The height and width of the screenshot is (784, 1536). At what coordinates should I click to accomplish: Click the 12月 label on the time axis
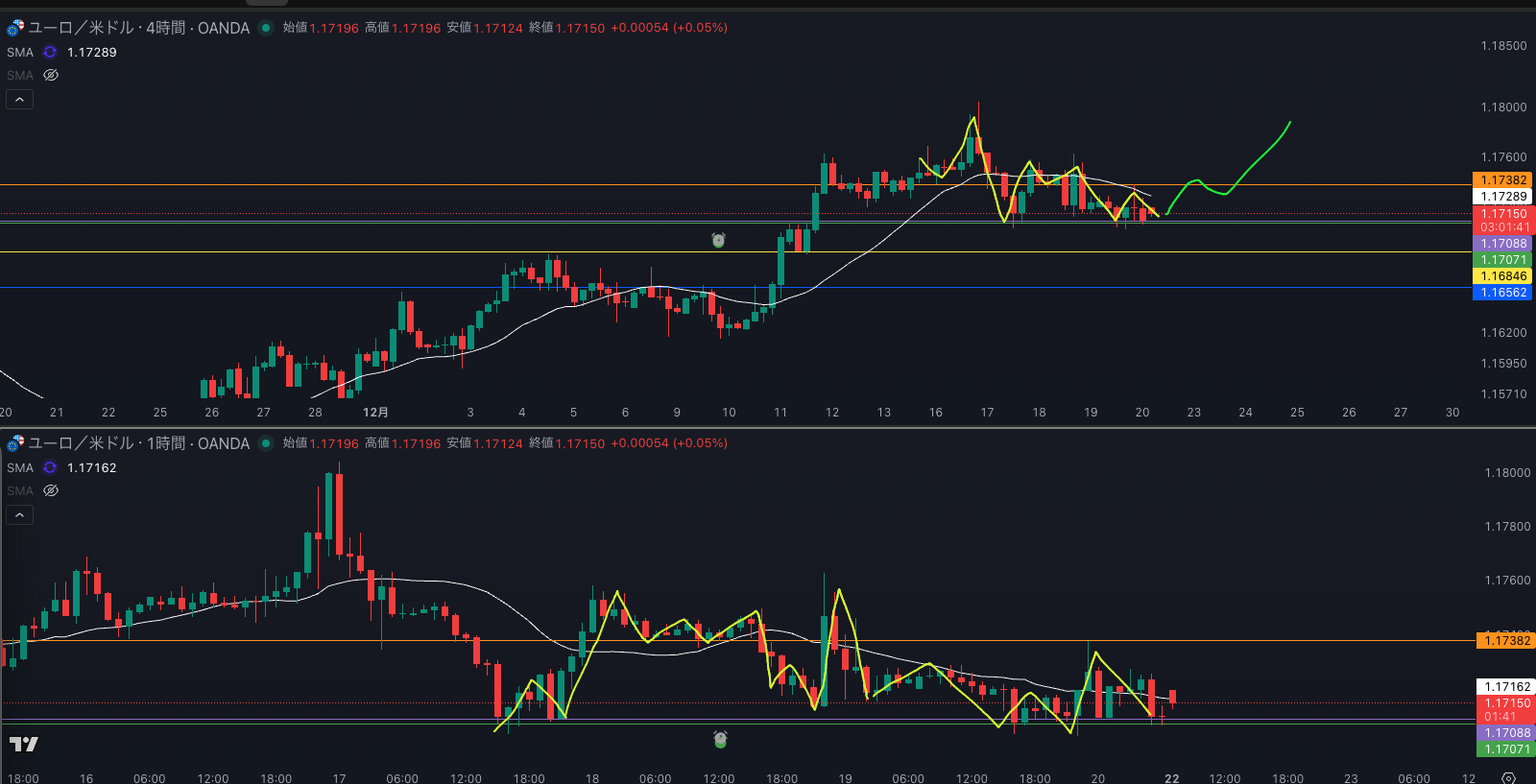(375, 413)
